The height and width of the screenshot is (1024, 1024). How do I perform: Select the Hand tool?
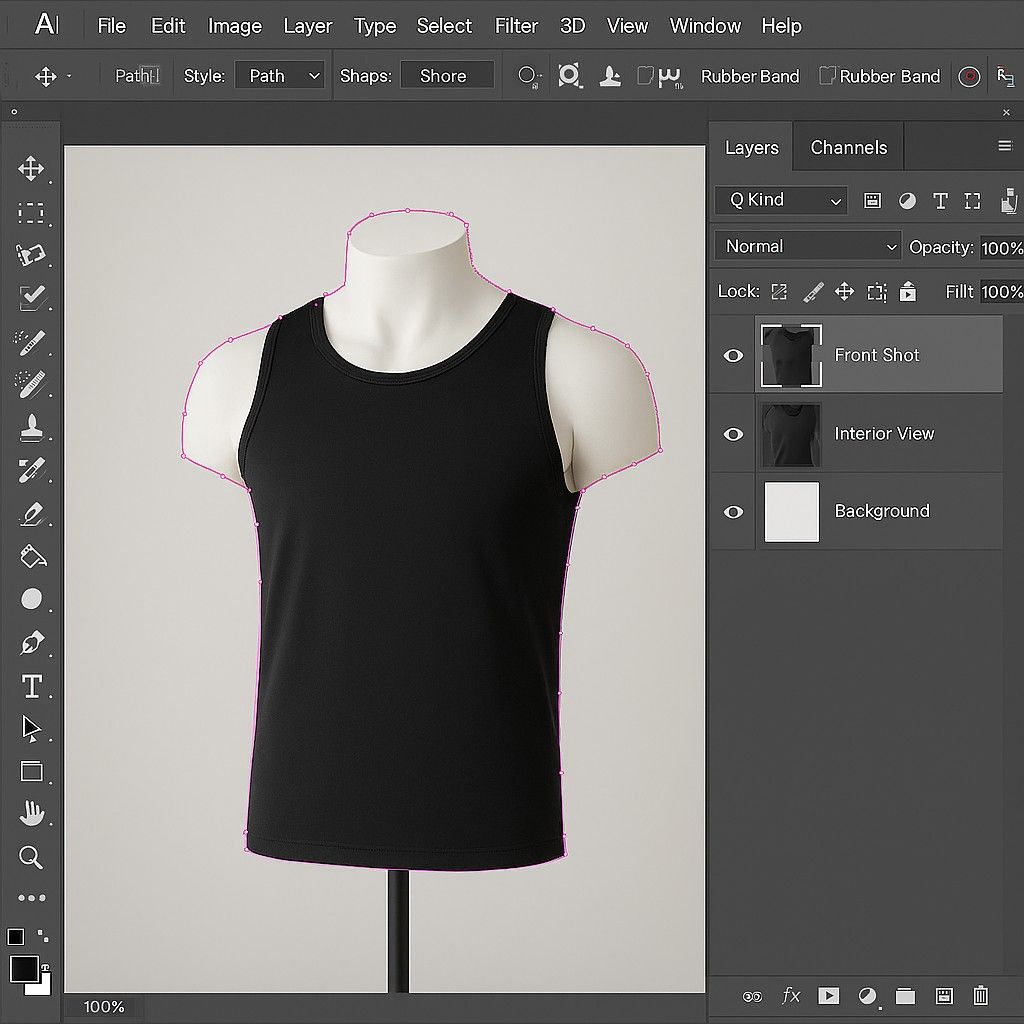pos(31,814)
